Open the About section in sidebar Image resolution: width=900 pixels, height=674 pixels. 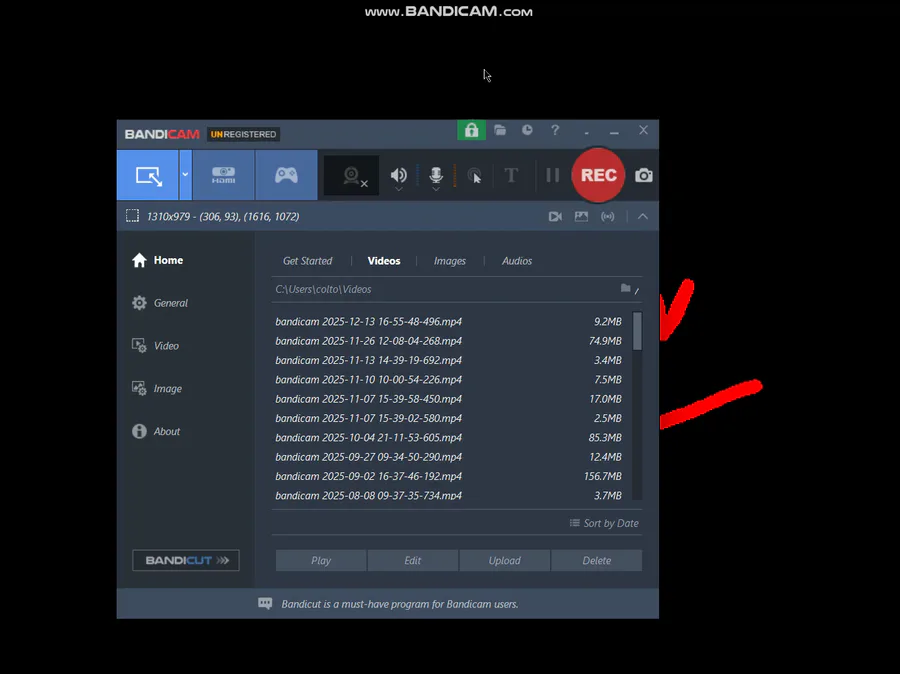(x=156, y=431)
